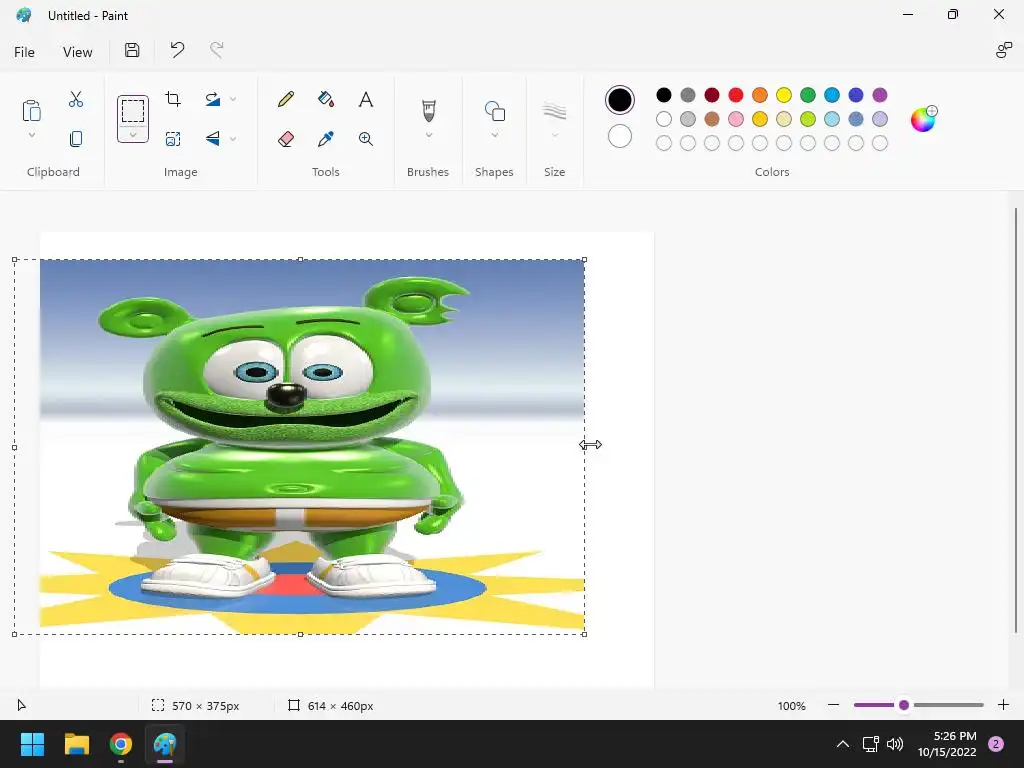Image resolution: width=1024 pixels, height=768 pixels.
Task: Pick the orange color swatch
Action: (x=760, y=95)
